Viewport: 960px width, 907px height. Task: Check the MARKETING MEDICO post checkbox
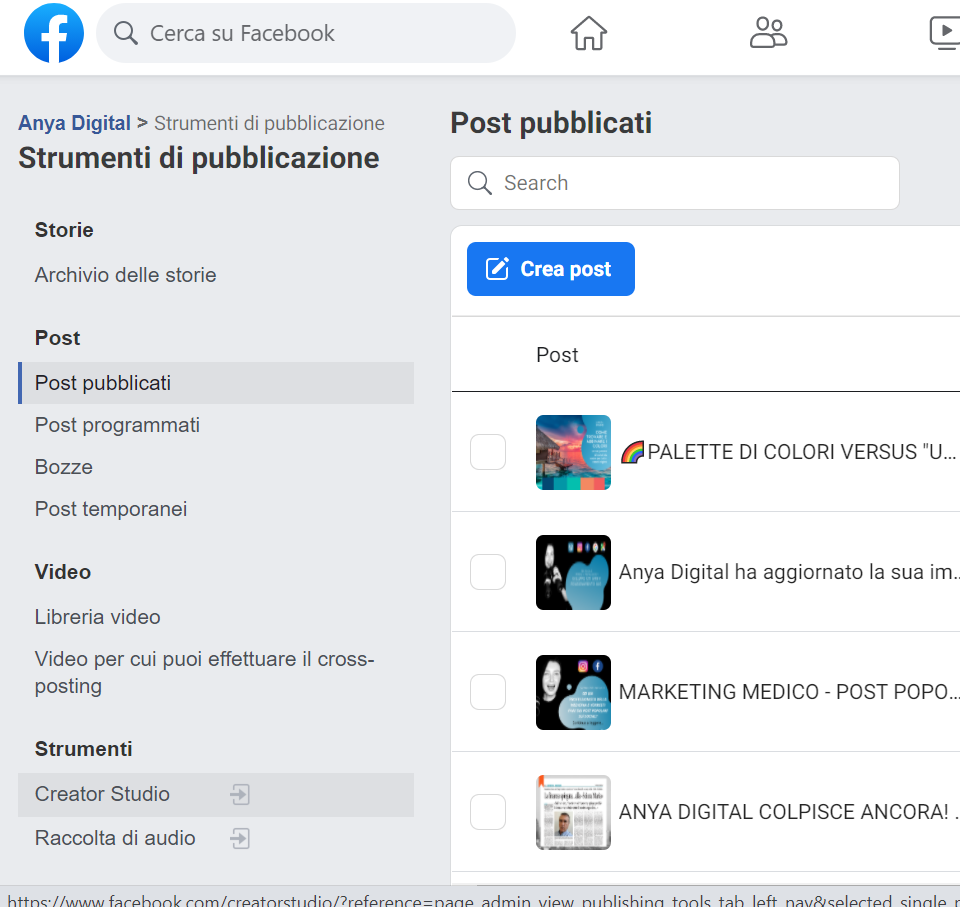[488, 692]
